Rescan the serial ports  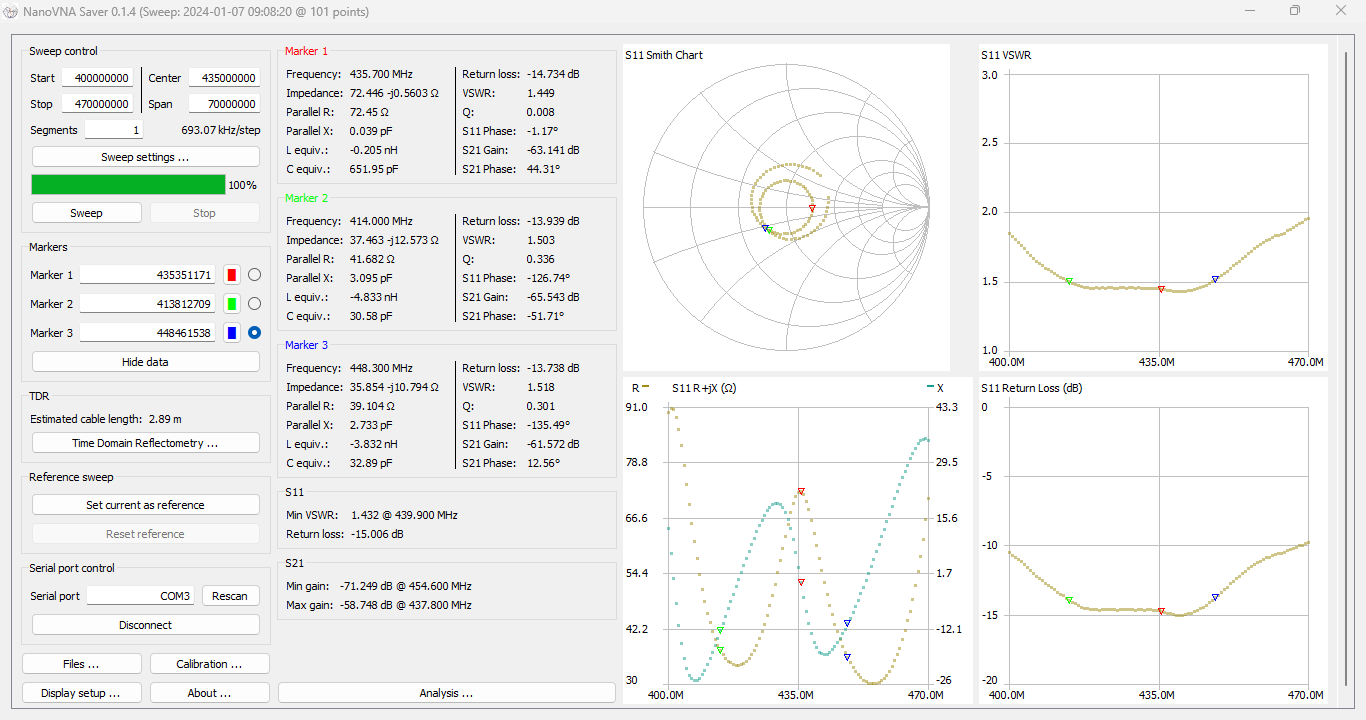[x=230, y=596]
